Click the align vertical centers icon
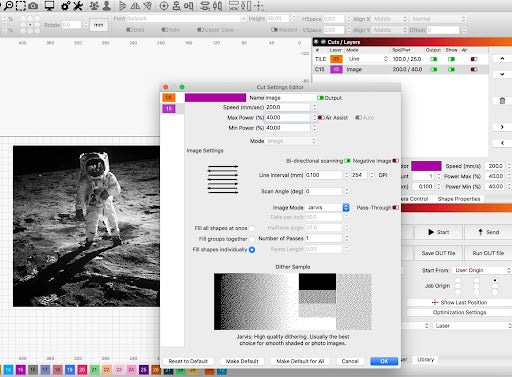512x377 pixels. click(x=176, y=6)
